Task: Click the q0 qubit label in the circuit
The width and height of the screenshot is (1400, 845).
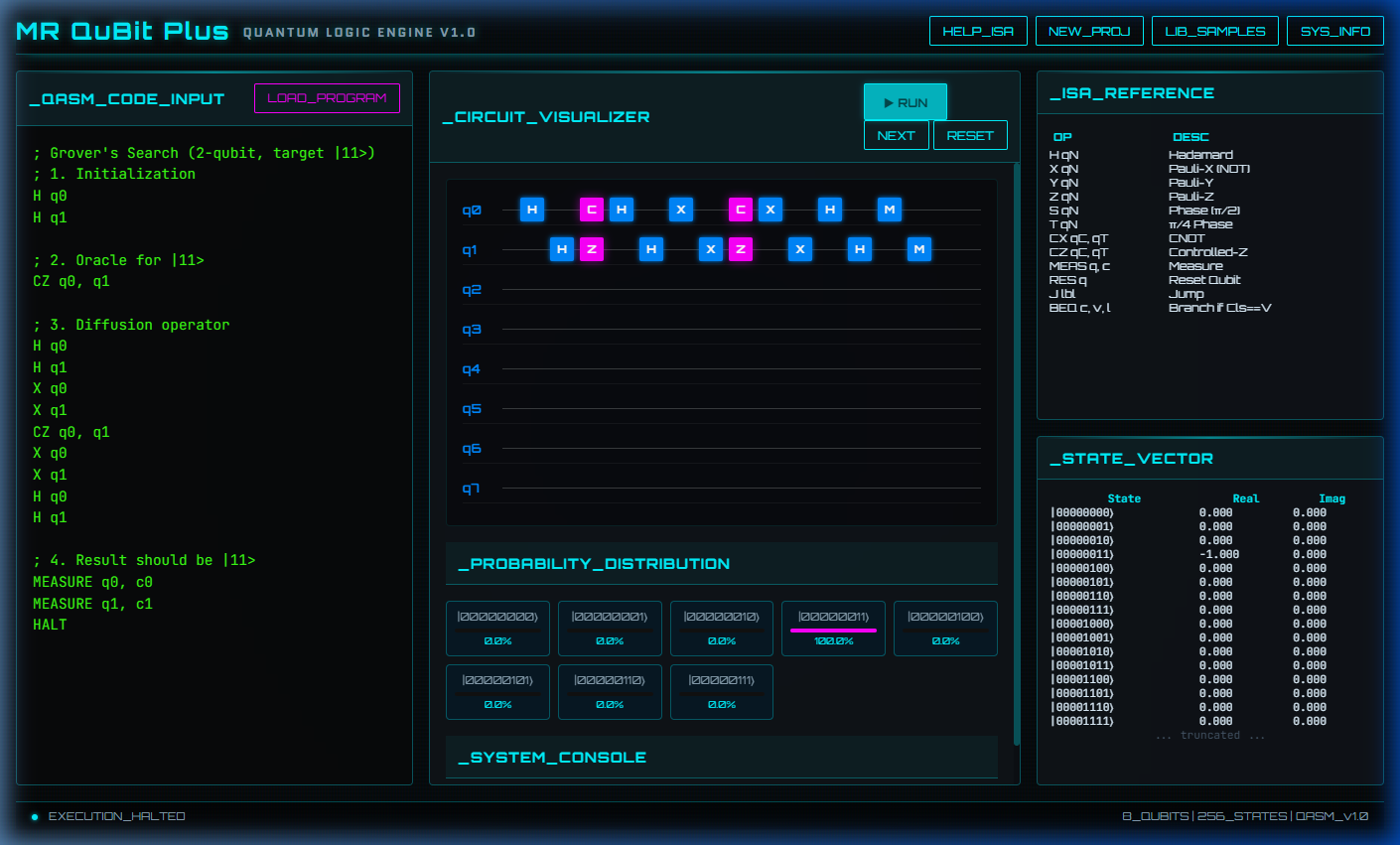Action: [472, 210]
